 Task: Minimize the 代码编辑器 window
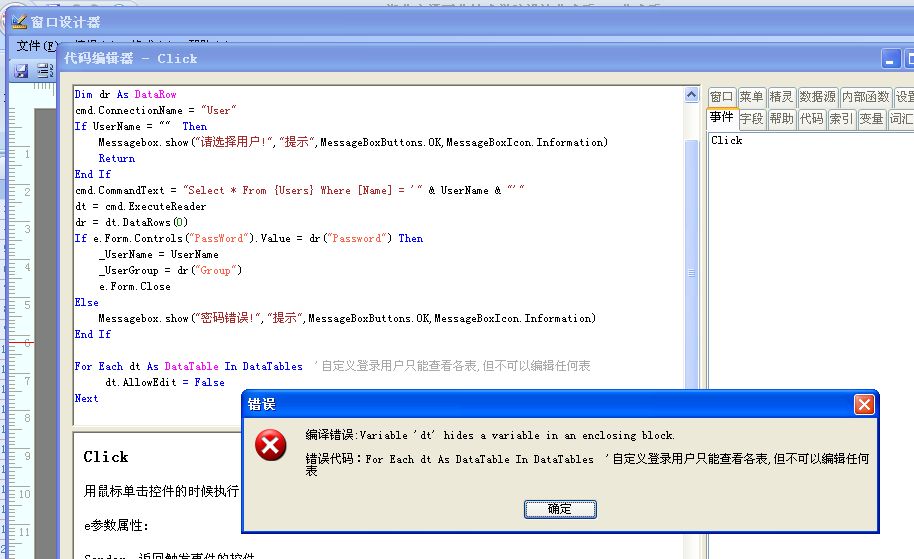click(x=890, y=59)
